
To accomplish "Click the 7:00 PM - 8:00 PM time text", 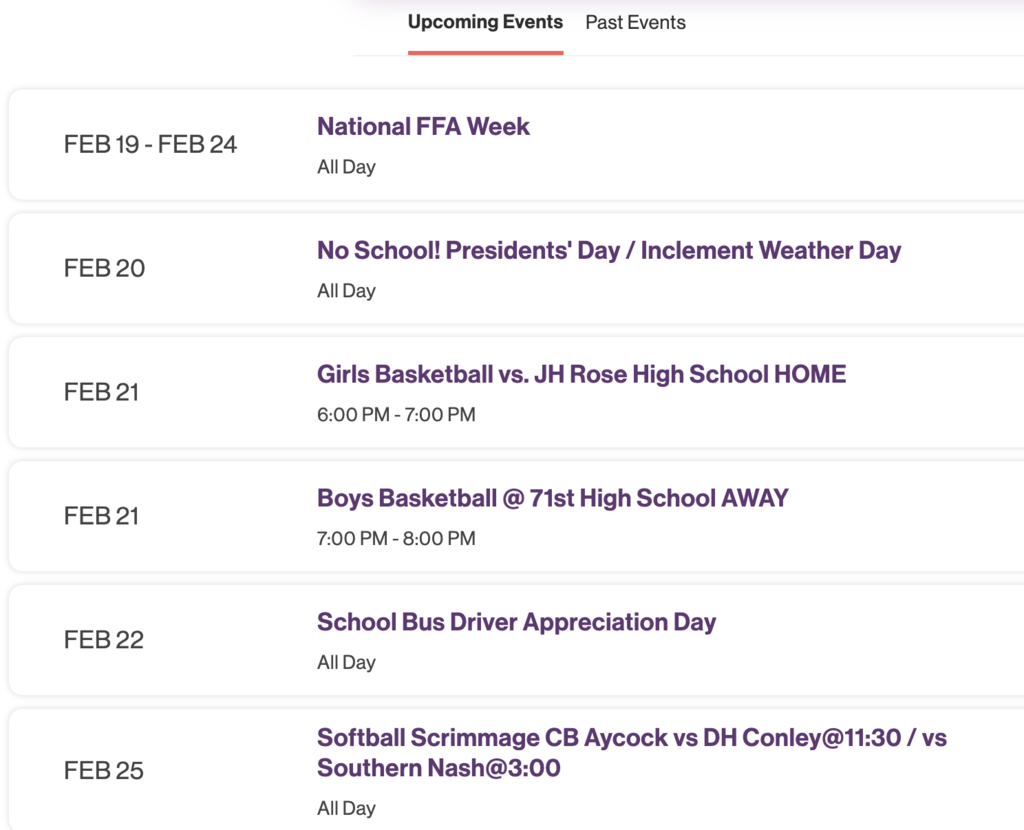I will pyautogui.click(x=396, y=538).
